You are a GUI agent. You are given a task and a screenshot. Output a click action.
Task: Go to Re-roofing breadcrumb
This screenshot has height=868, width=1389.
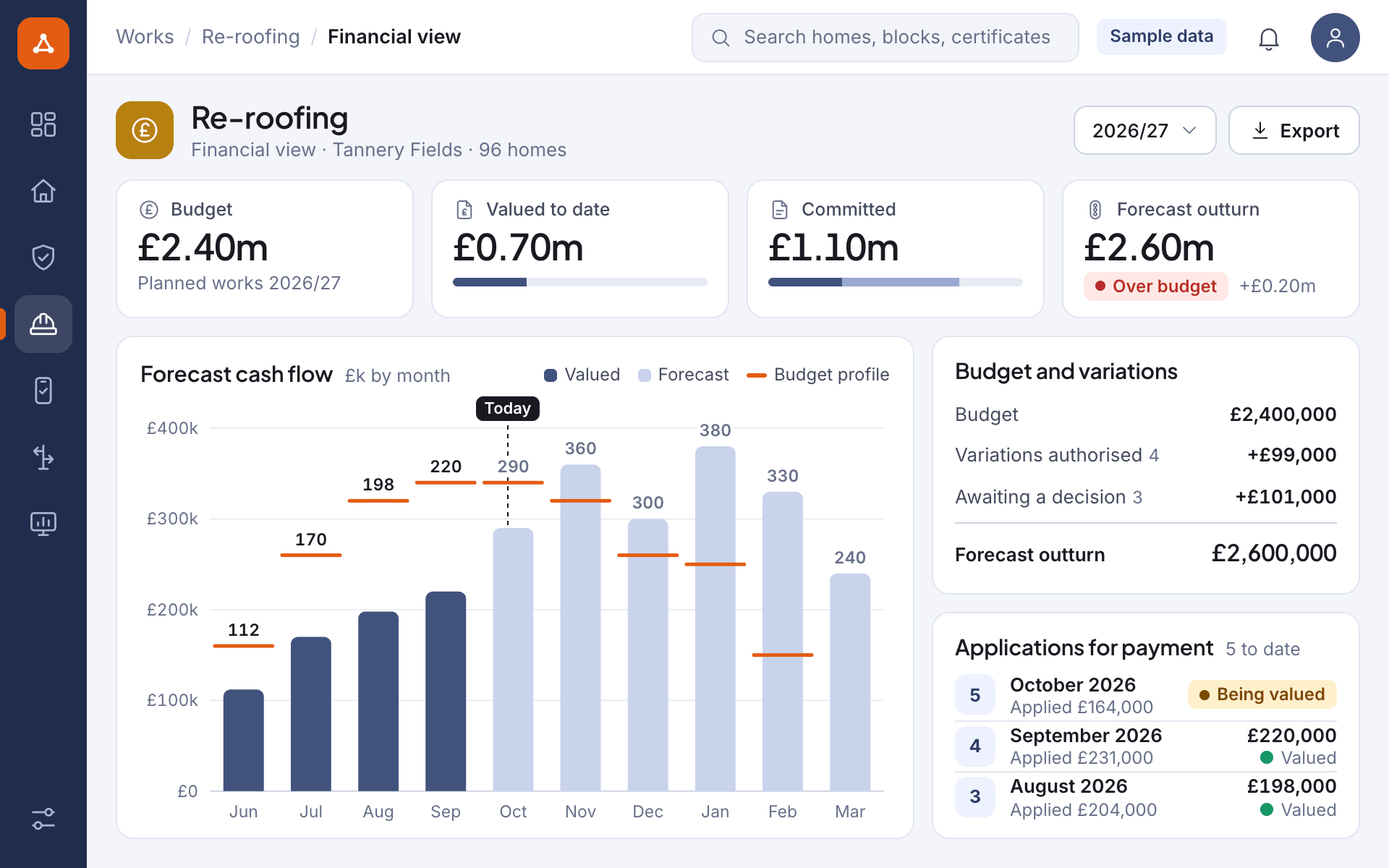tap(250, 37)
